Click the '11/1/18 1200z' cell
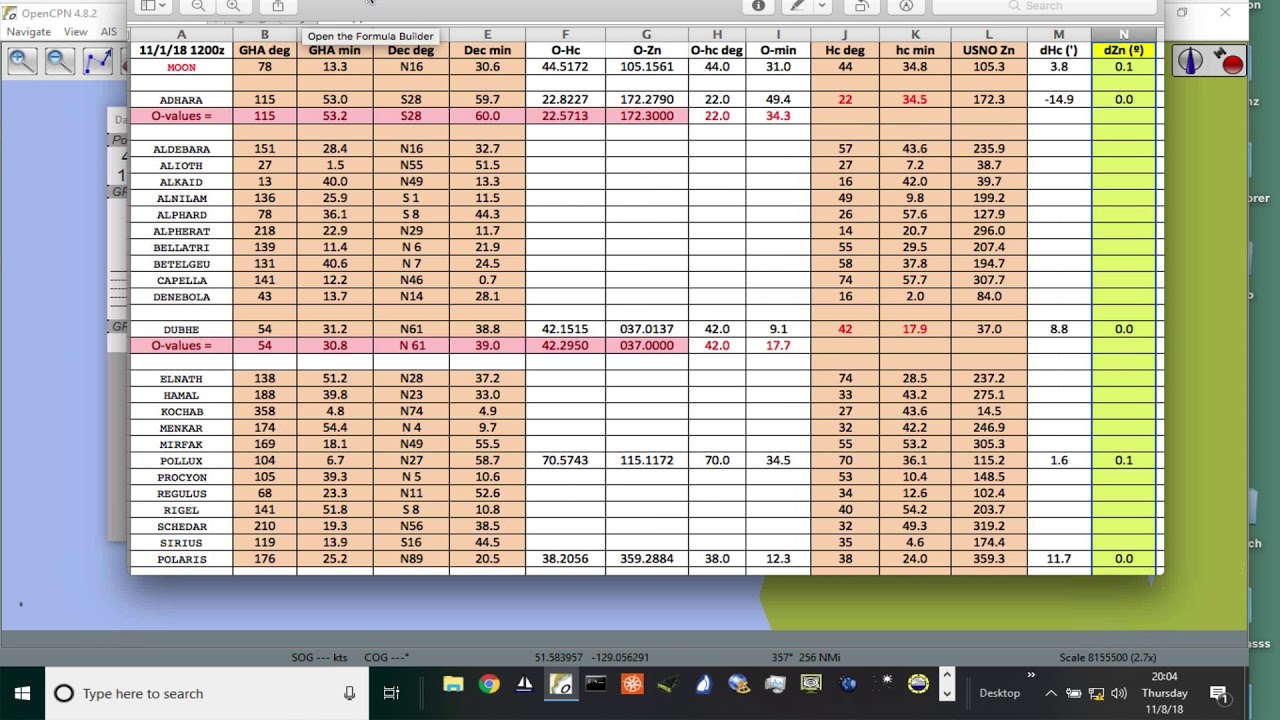This screenshot has height=720, width=1280. (x=181, y=50)
